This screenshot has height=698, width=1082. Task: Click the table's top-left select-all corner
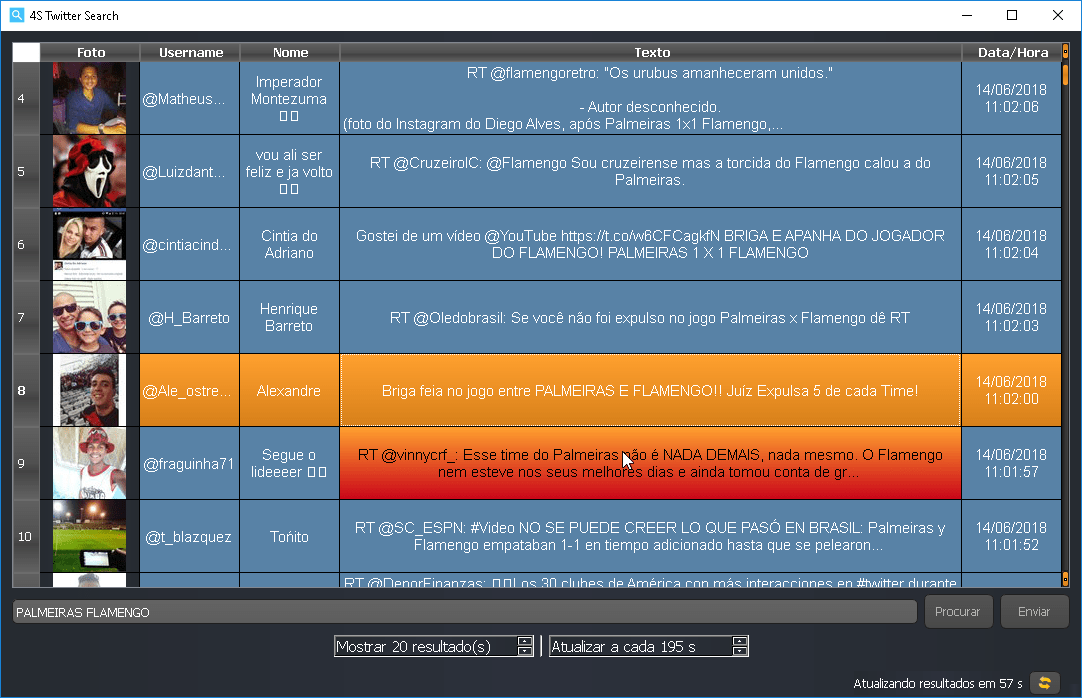coord(26,52)
